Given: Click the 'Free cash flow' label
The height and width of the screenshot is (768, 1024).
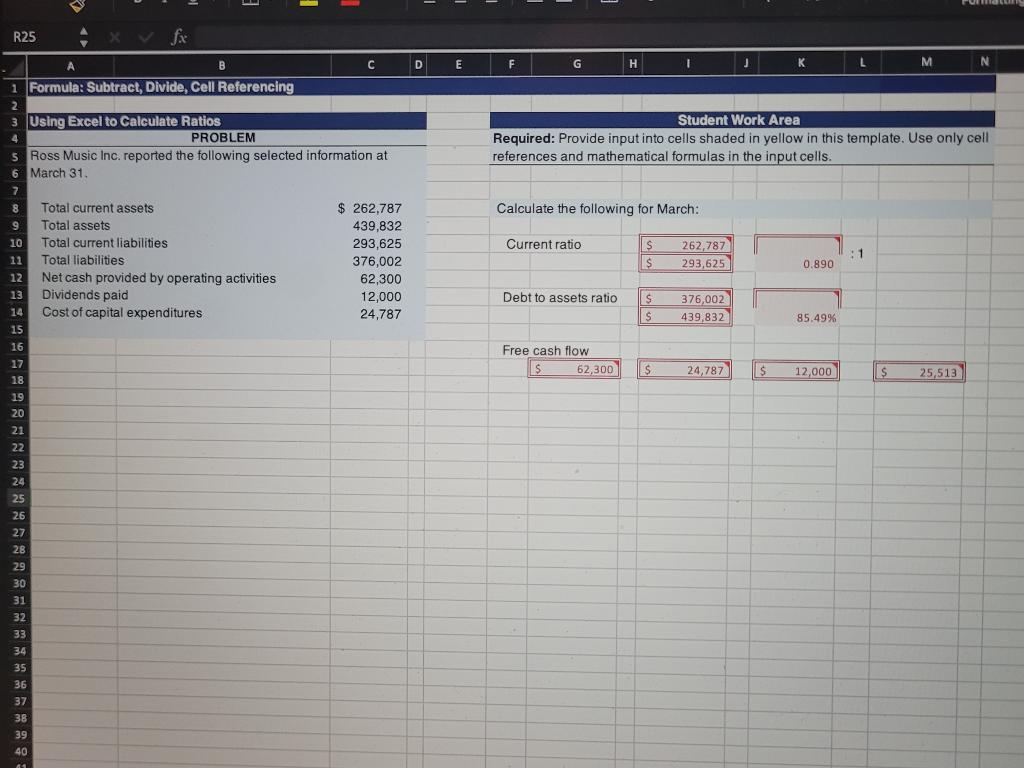Looking at the screenshot, I should tap(545, 351).
